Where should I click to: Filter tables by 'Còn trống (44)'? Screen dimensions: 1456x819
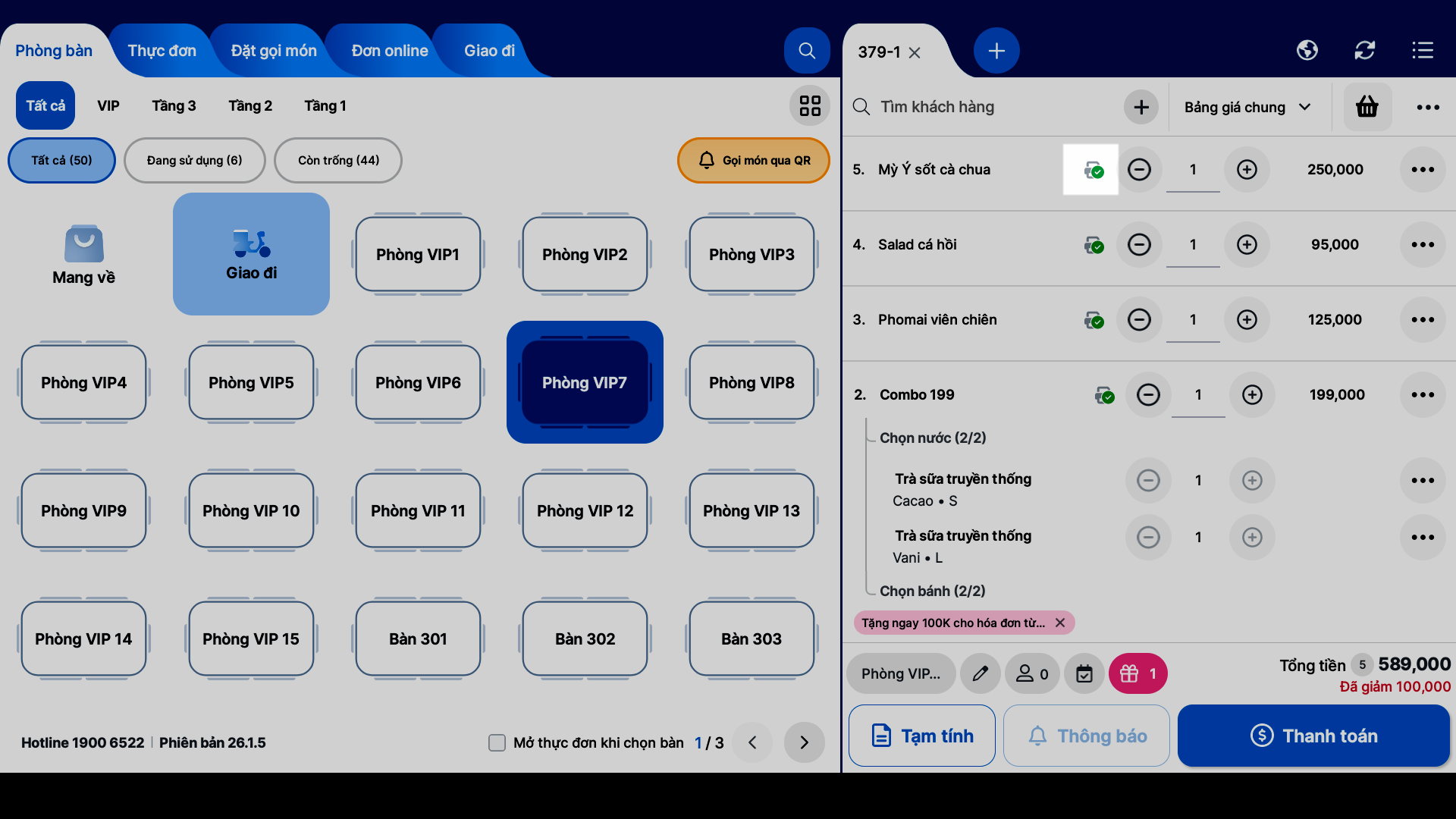tap(338, 161)
